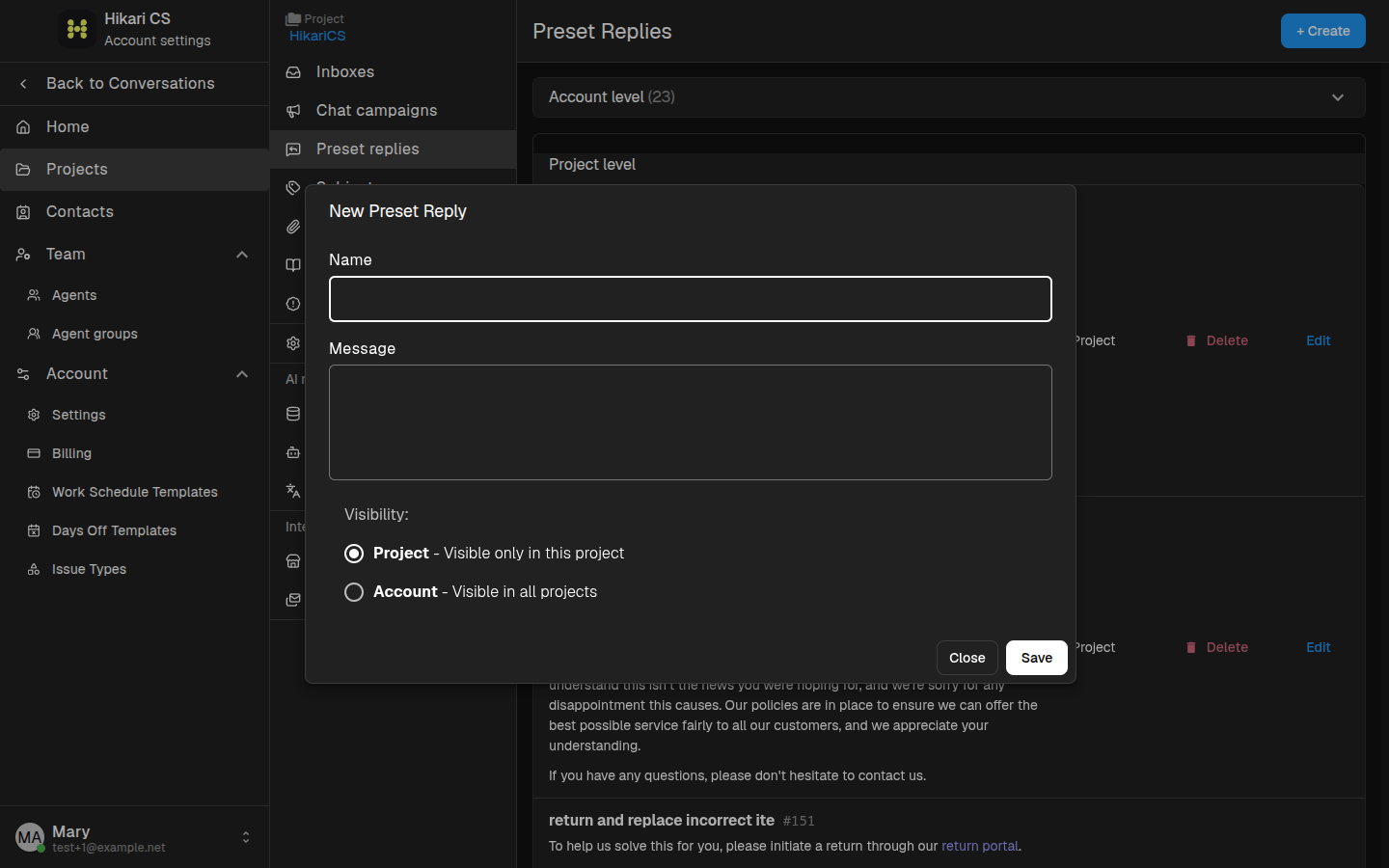Click Mary's MA avatar
Viewport: 1389px width, 868px height.
(x=30, y=837)
